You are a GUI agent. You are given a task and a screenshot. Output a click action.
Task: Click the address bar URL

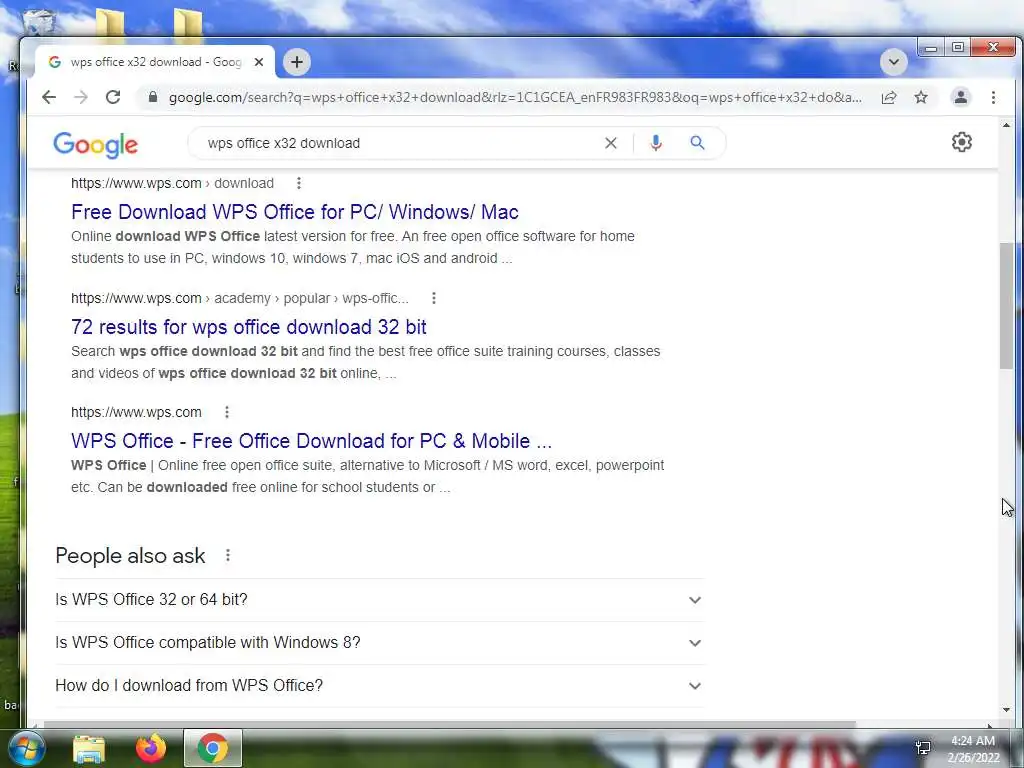515,97
